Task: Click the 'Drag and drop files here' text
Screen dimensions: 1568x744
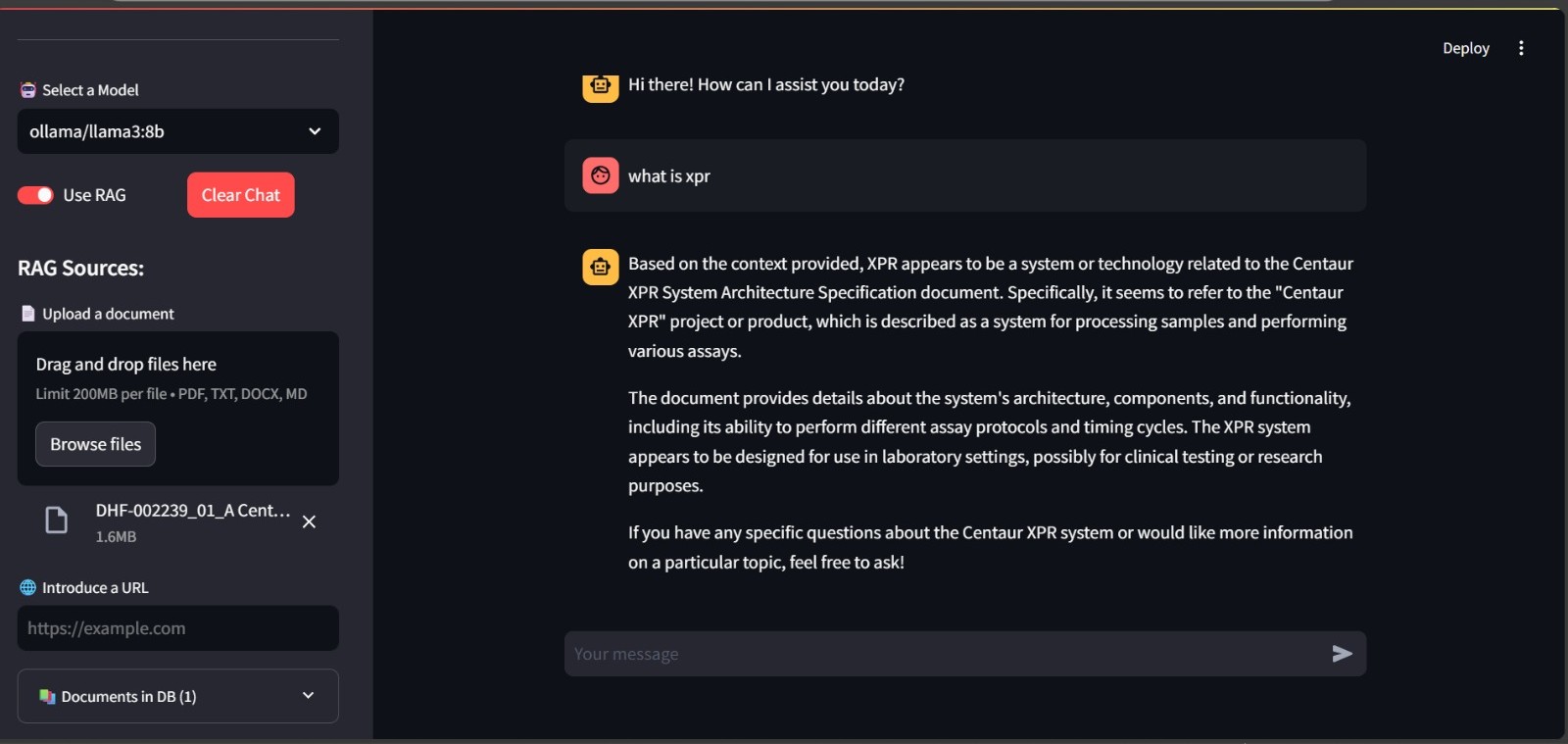Action: coord(126,365)
